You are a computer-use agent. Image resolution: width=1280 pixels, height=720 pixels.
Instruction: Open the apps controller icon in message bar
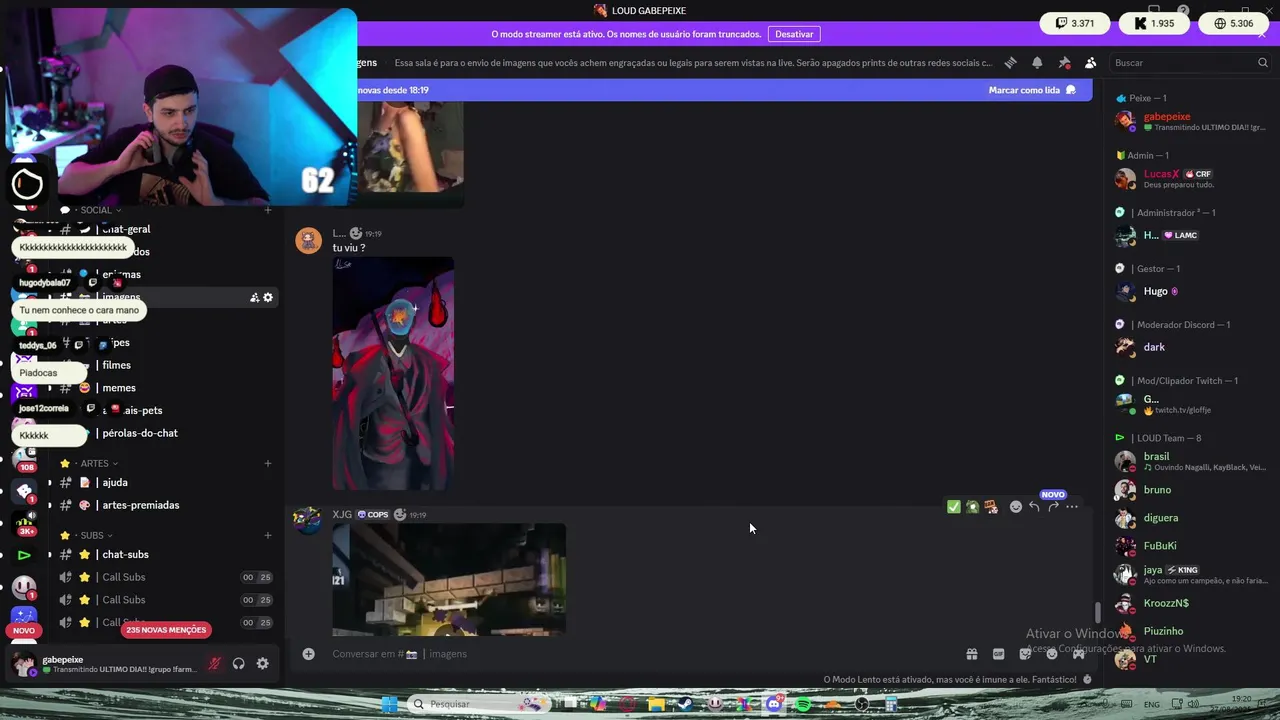(1079, 654)
